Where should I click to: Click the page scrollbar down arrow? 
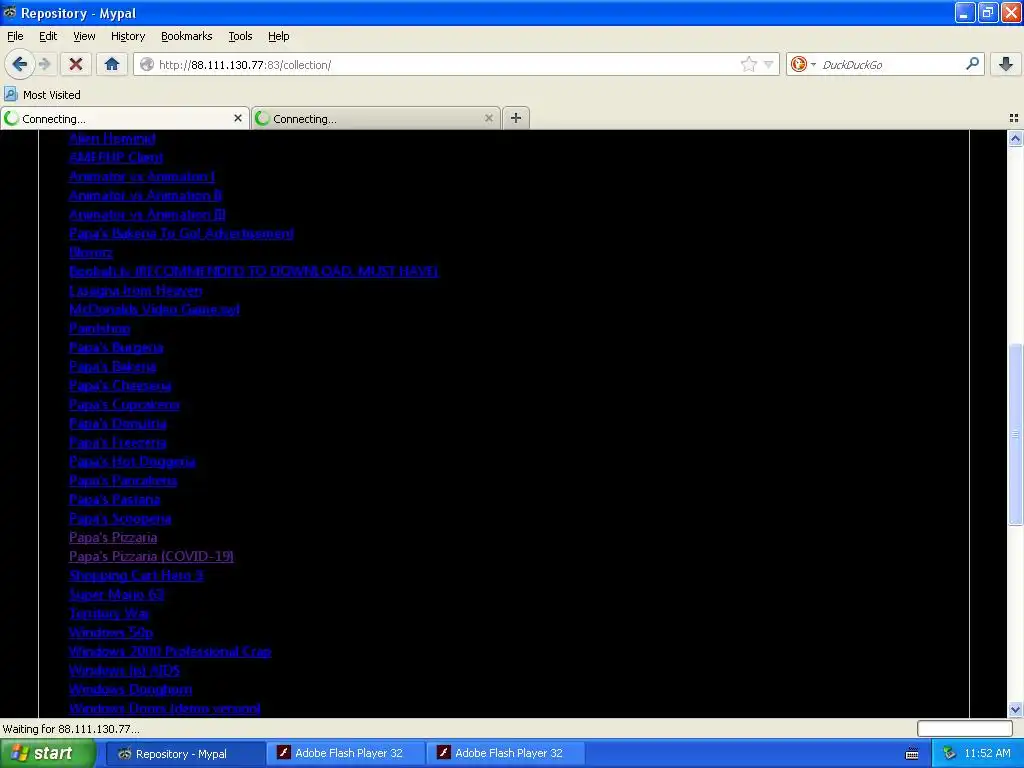click(x=1015, y=709)
